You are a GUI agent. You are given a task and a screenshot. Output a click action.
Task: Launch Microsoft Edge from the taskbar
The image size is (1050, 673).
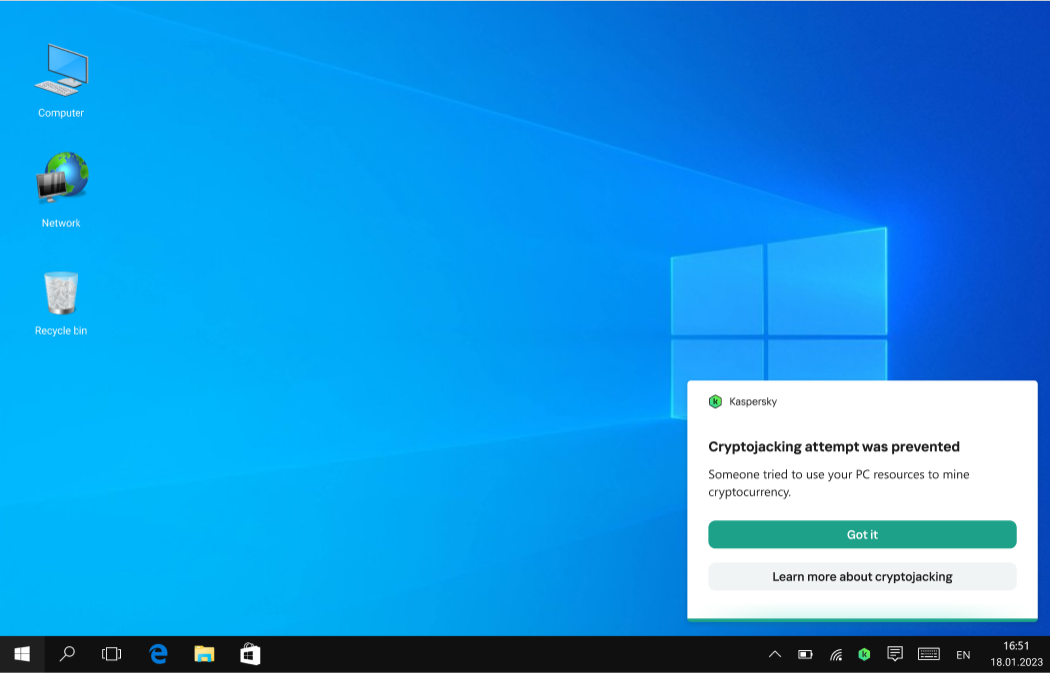[x=158, y=654]
